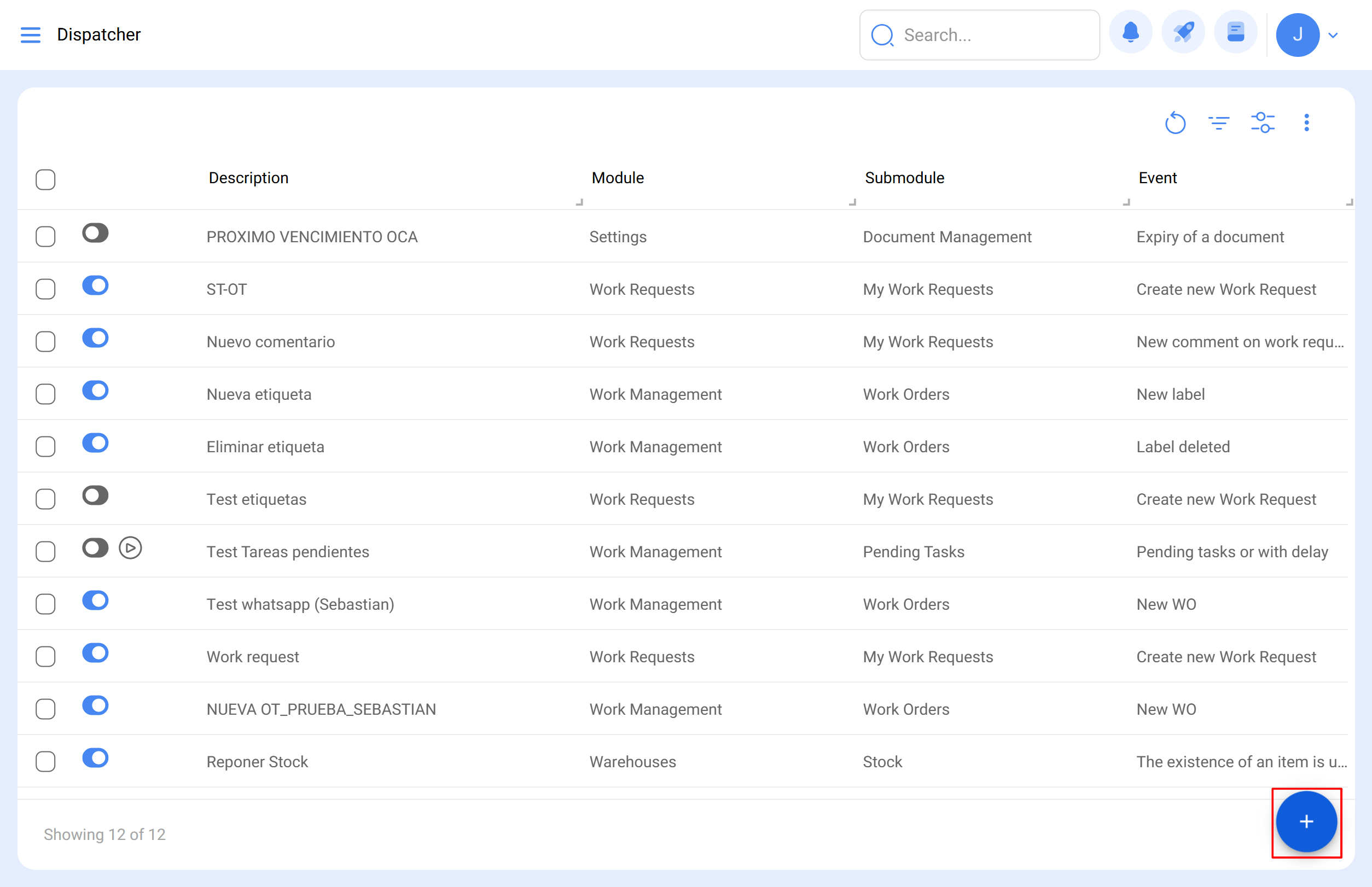Check the row checkbox for Work request
The image size is (1372, 887).
click(45, 656)
